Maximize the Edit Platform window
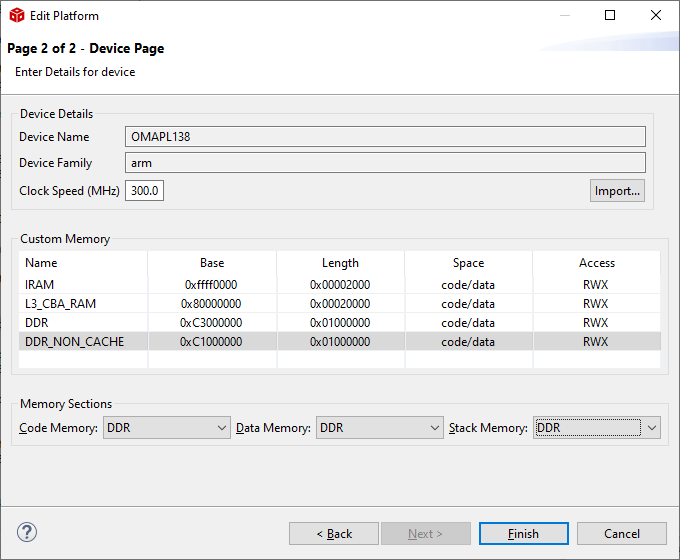The image size is (680, 560). [610, 16]
